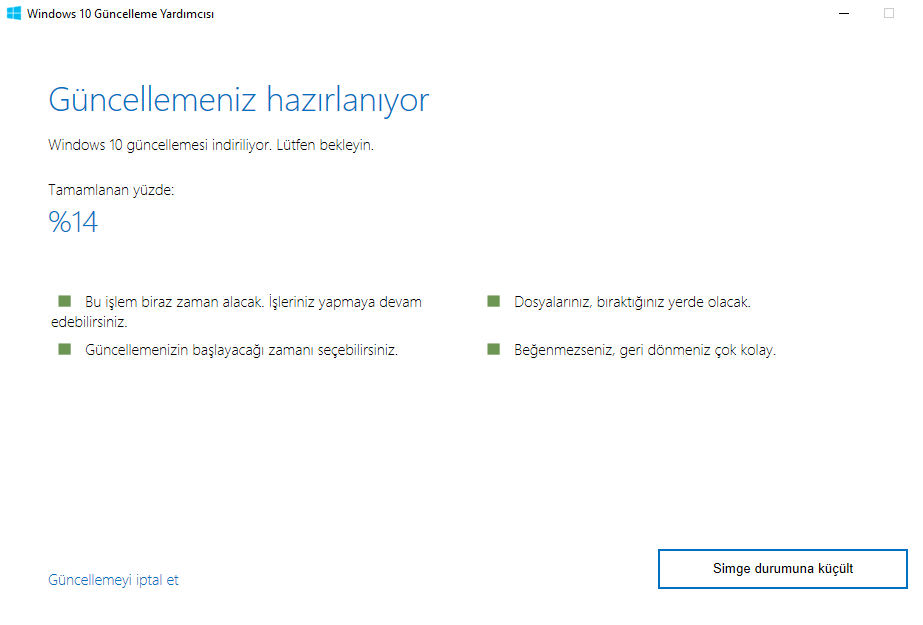Click green bullet beside 'Bu işlem biraz zaman alacak'

[65, 301]
